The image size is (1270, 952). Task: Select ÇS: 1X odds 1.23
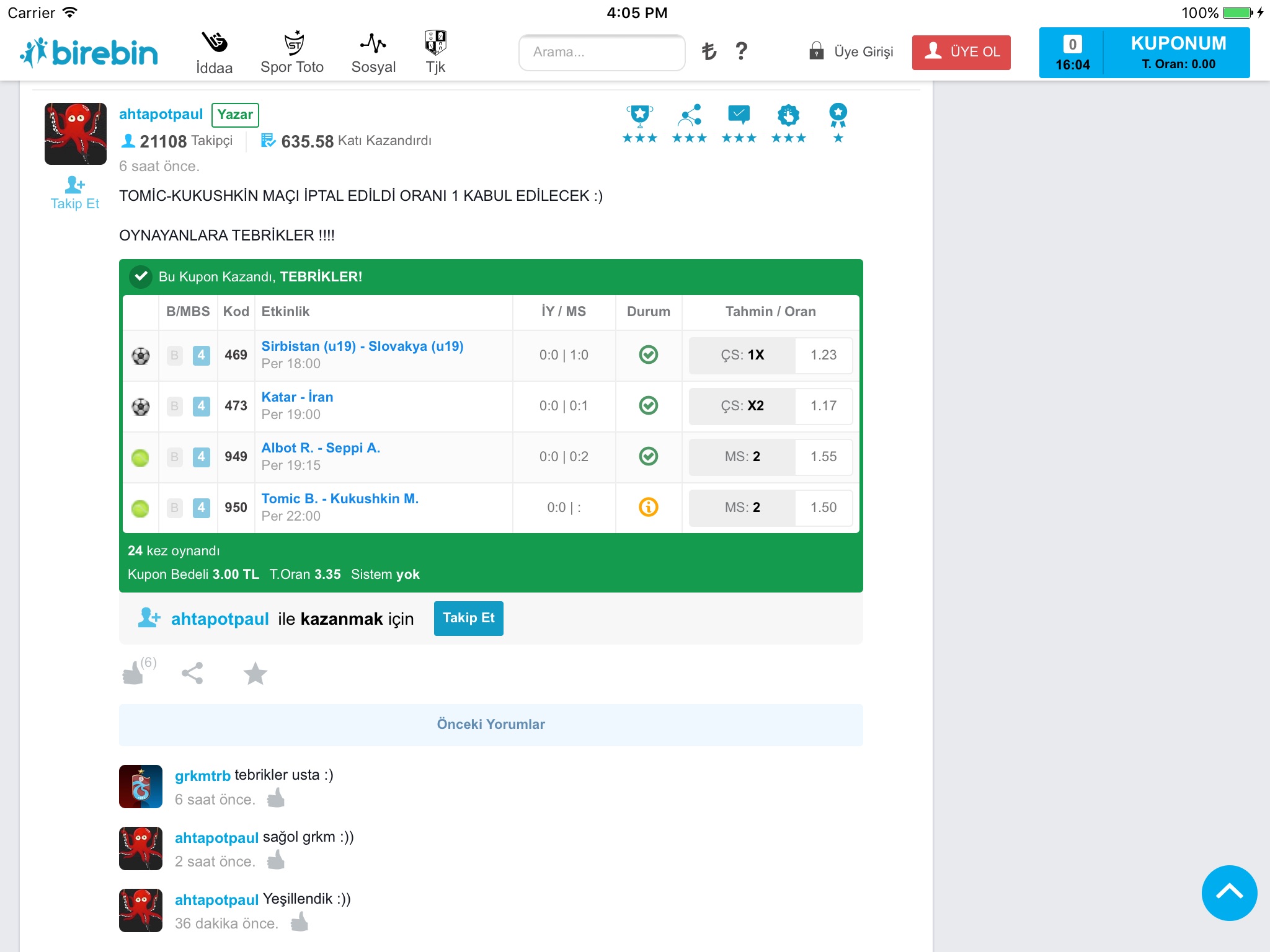[x=770, y=355]
